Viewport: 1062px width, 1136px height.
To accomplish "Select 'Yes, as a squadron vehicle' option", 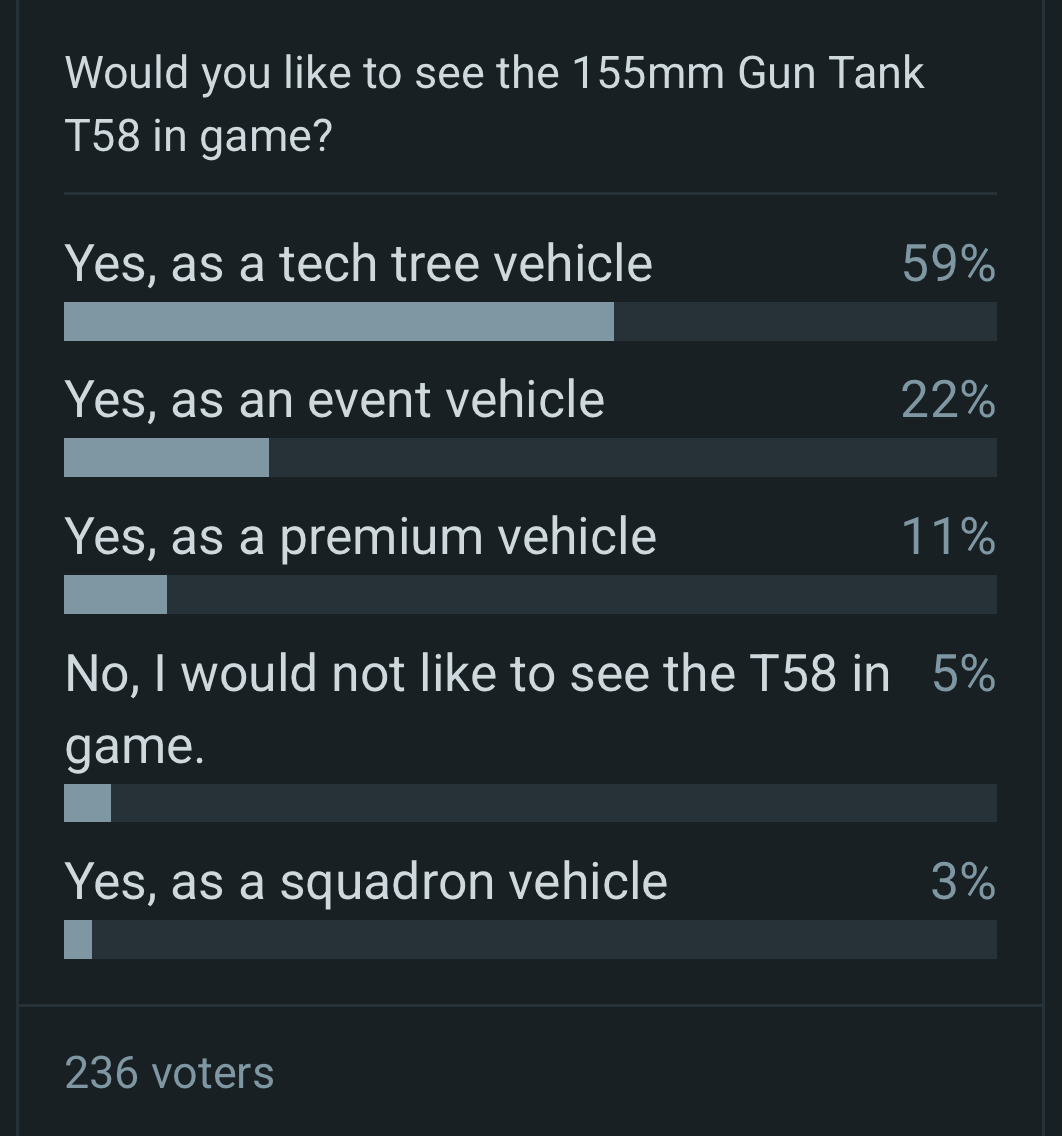I will [x=366, y=882].
